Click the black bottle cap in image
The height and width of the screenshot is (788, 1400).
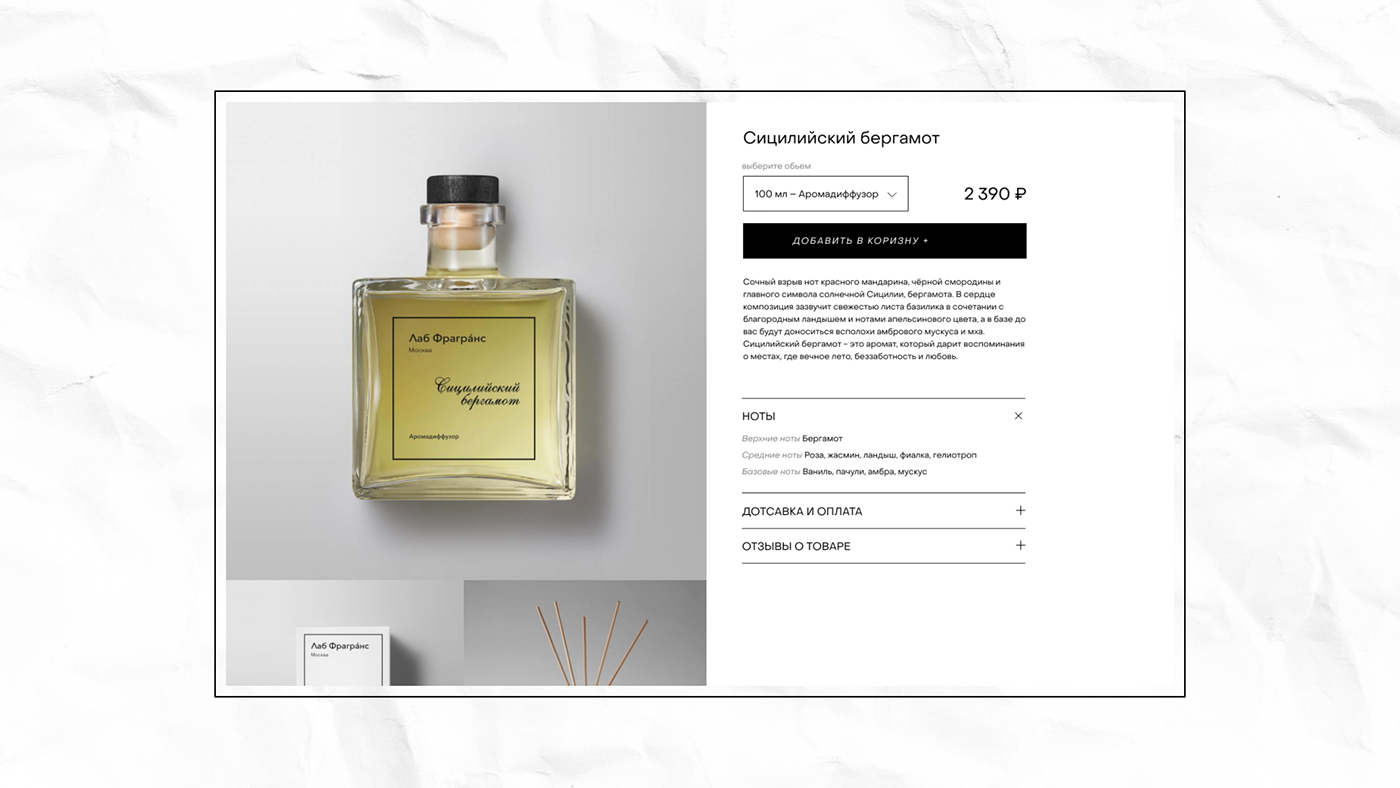point(463,189)
